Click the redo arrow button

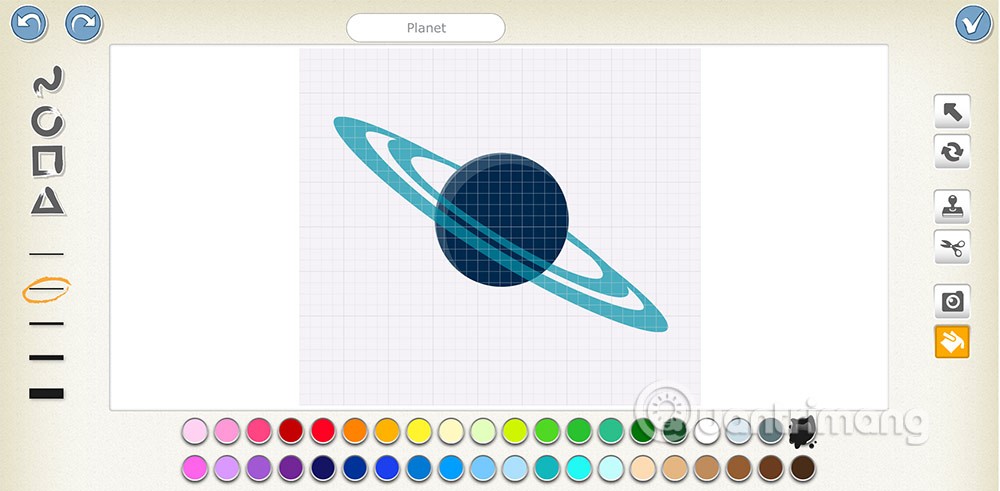(x=84, y=24)
